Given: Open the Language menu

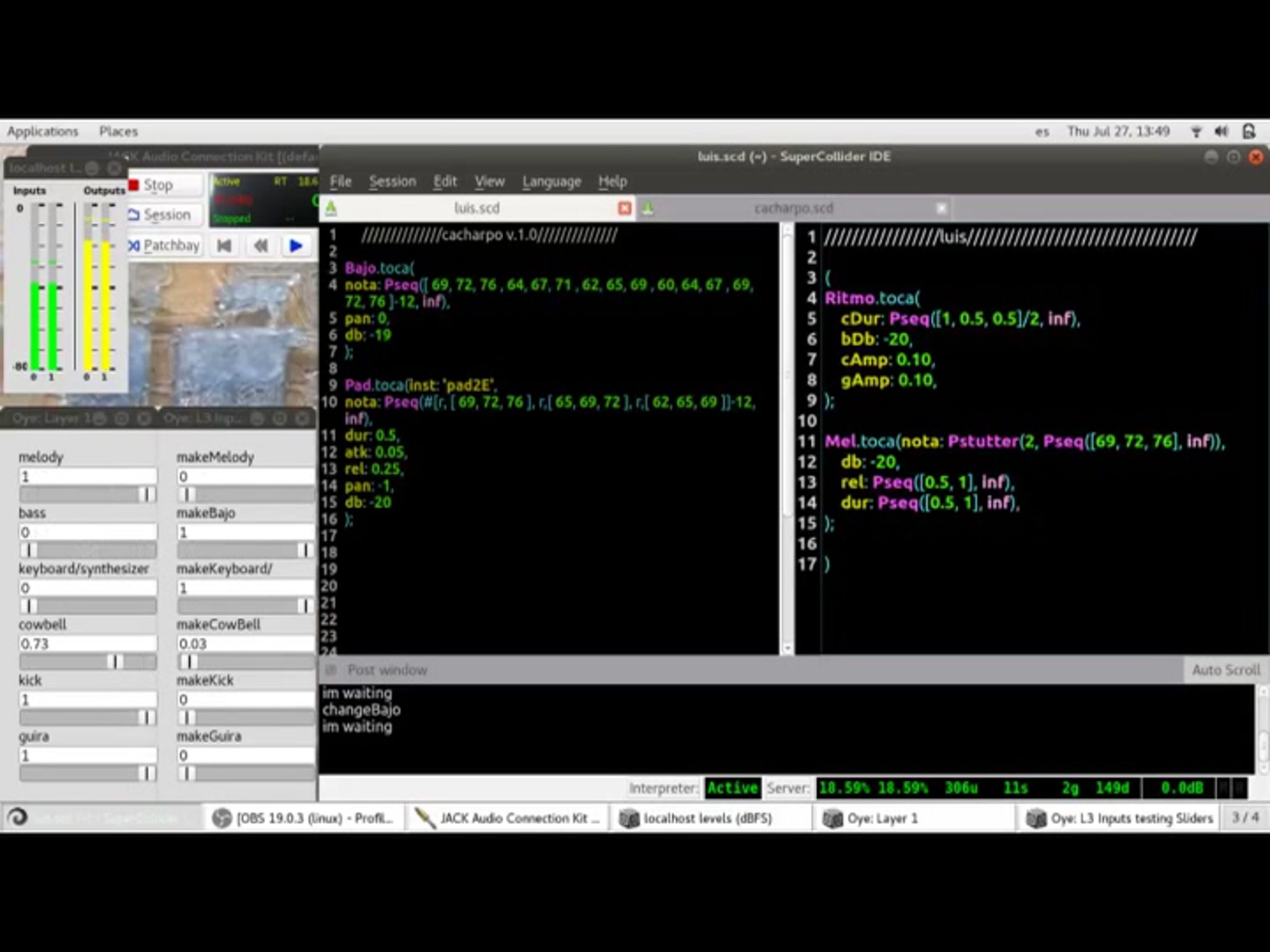Looking at the screenshot, I should coord(551,182).
